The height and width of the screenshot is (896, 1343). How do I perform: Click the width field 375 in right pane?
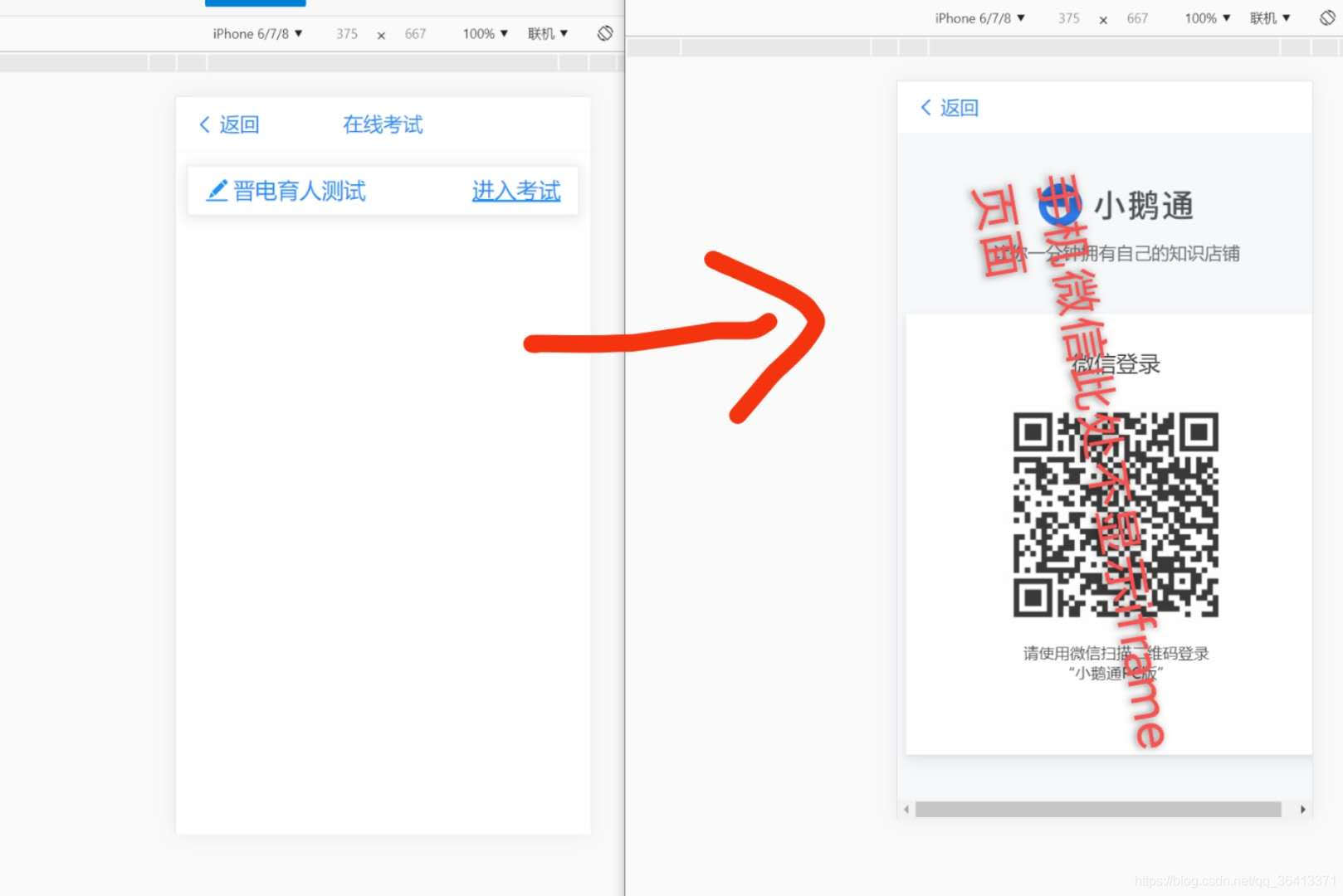(1069, 18)
